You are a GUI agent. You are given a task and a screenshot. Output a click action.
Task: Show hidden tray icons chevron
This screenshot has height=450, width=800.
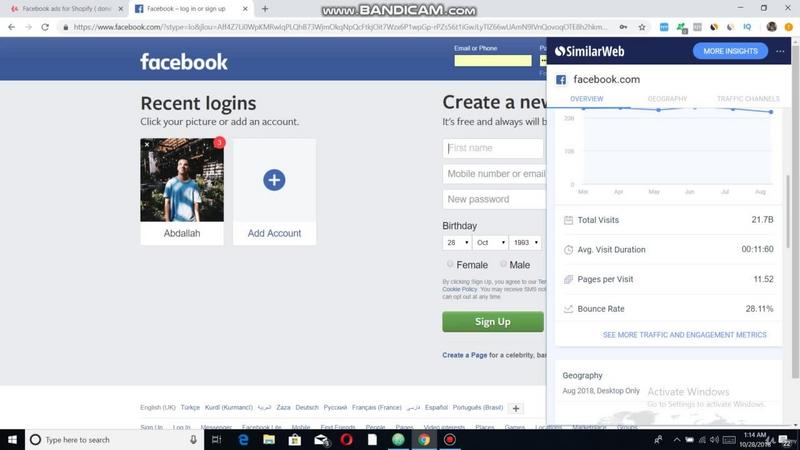coord(677,439)
